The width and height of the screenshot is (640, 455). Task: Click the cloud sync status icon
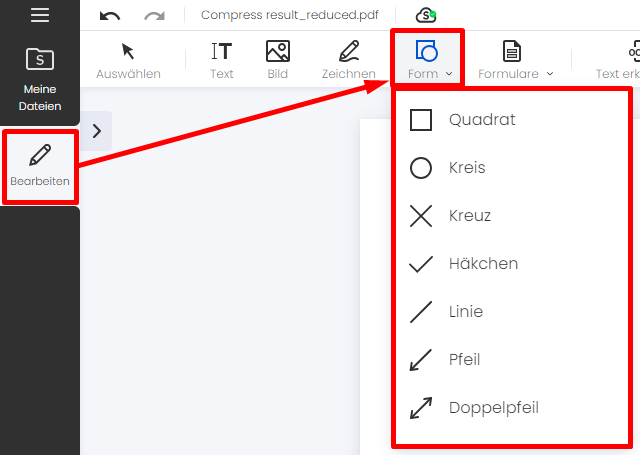[426, 16]
